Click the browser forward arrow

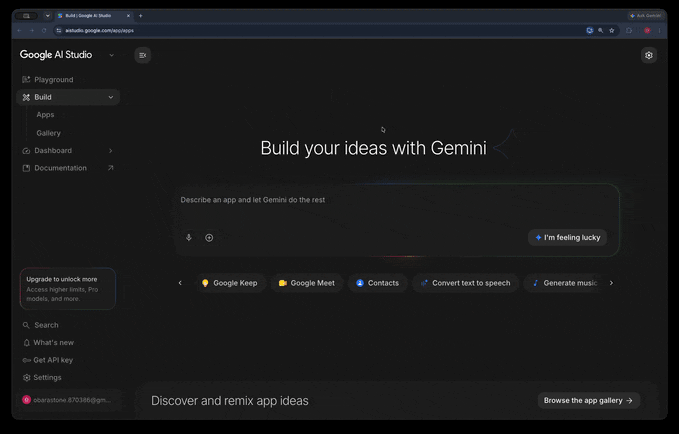32,30
